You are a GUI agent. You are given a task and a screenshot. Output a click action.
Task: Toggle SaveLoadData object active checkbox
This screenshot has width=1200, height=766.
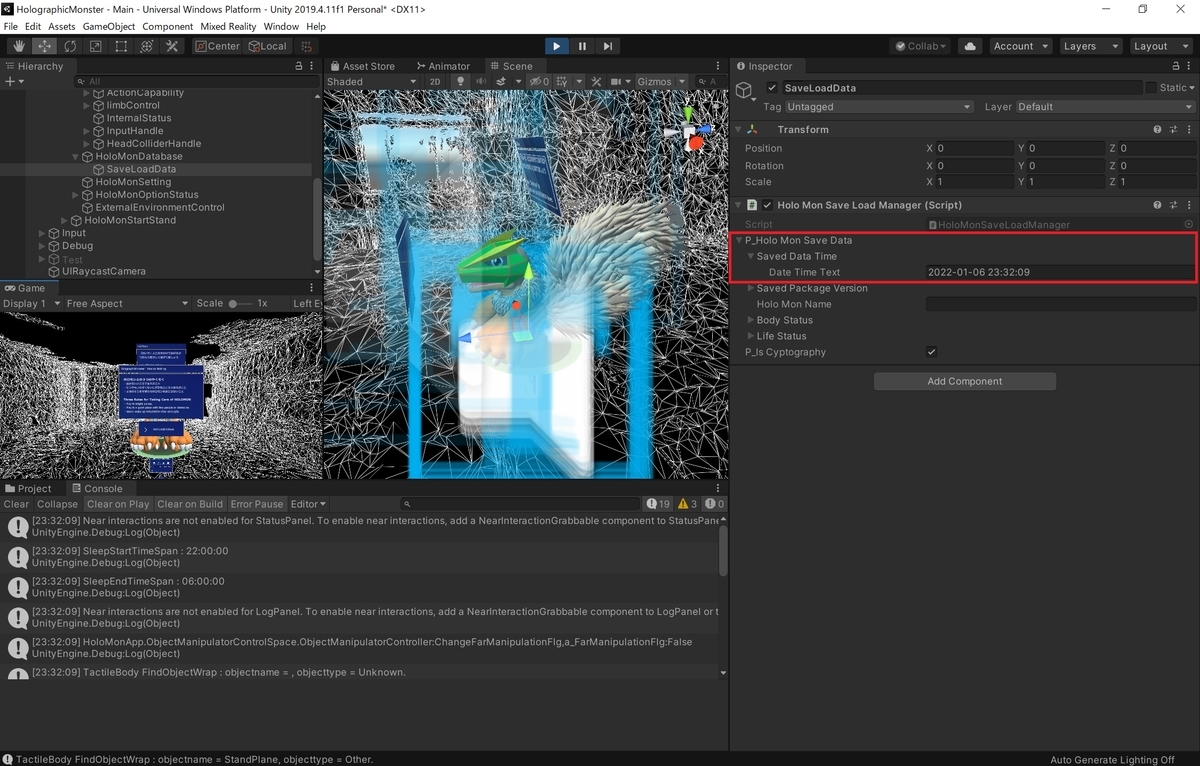(x=772, y=88)
